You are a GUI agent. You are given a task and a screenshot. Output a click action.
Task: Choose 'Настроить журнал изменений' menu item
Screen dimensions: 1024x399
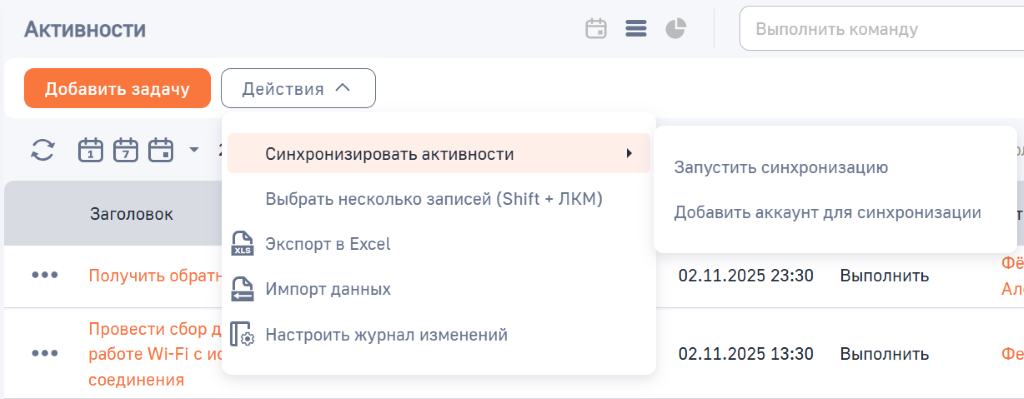click(x=386, y=335)
